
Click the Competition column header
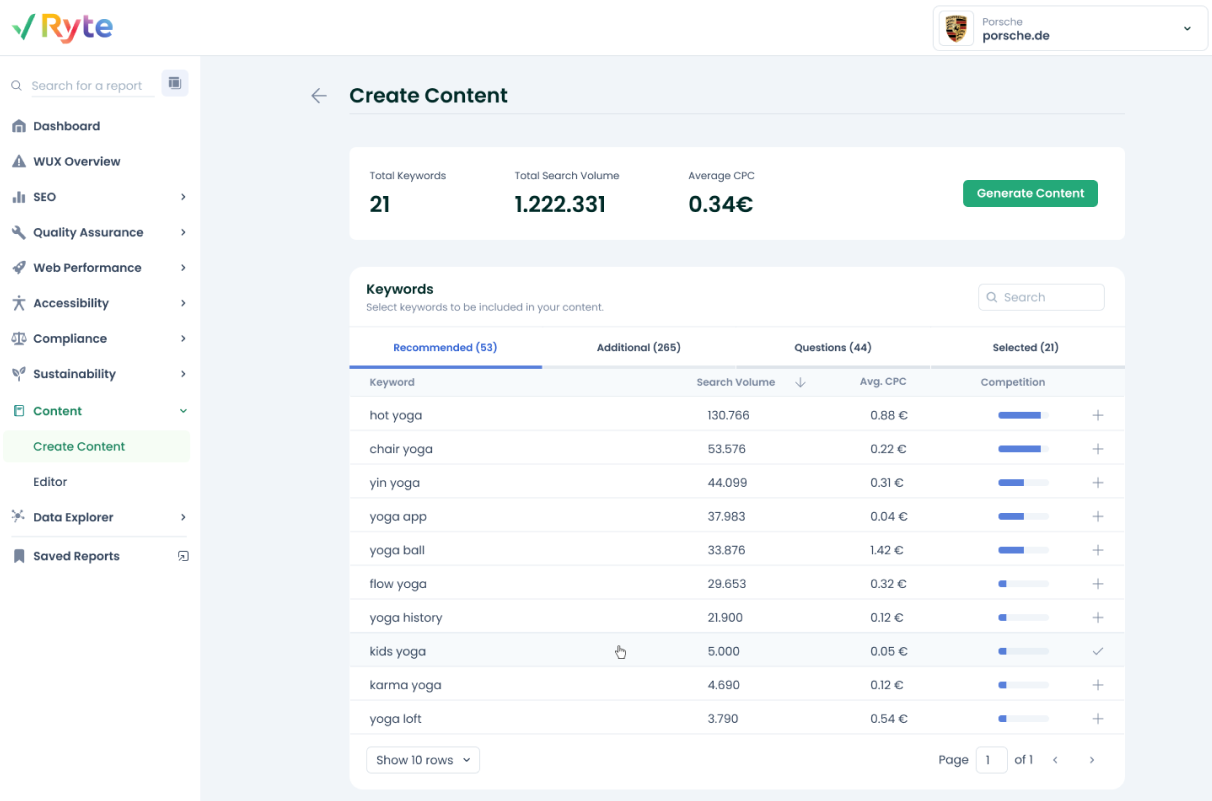(x=1013, y=382)
